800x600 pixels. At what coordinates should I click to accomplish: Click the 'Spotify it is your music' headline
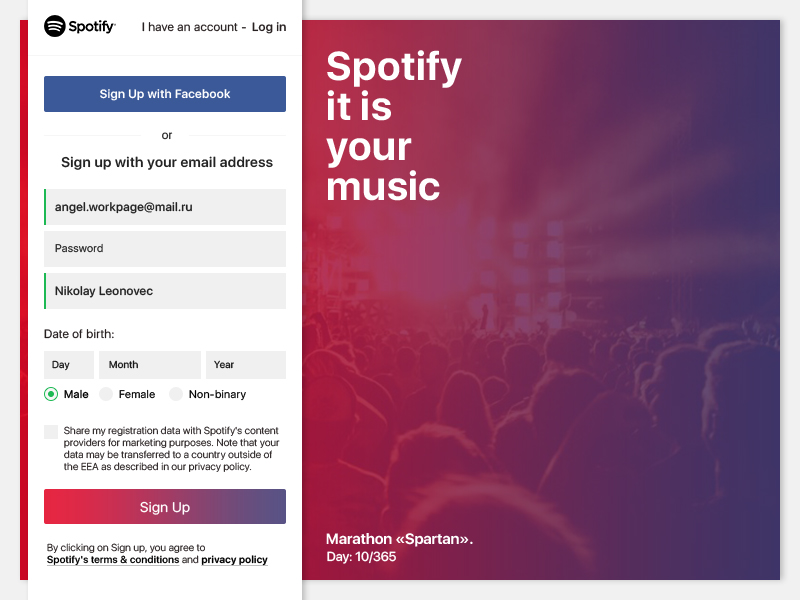pos(393,126)
